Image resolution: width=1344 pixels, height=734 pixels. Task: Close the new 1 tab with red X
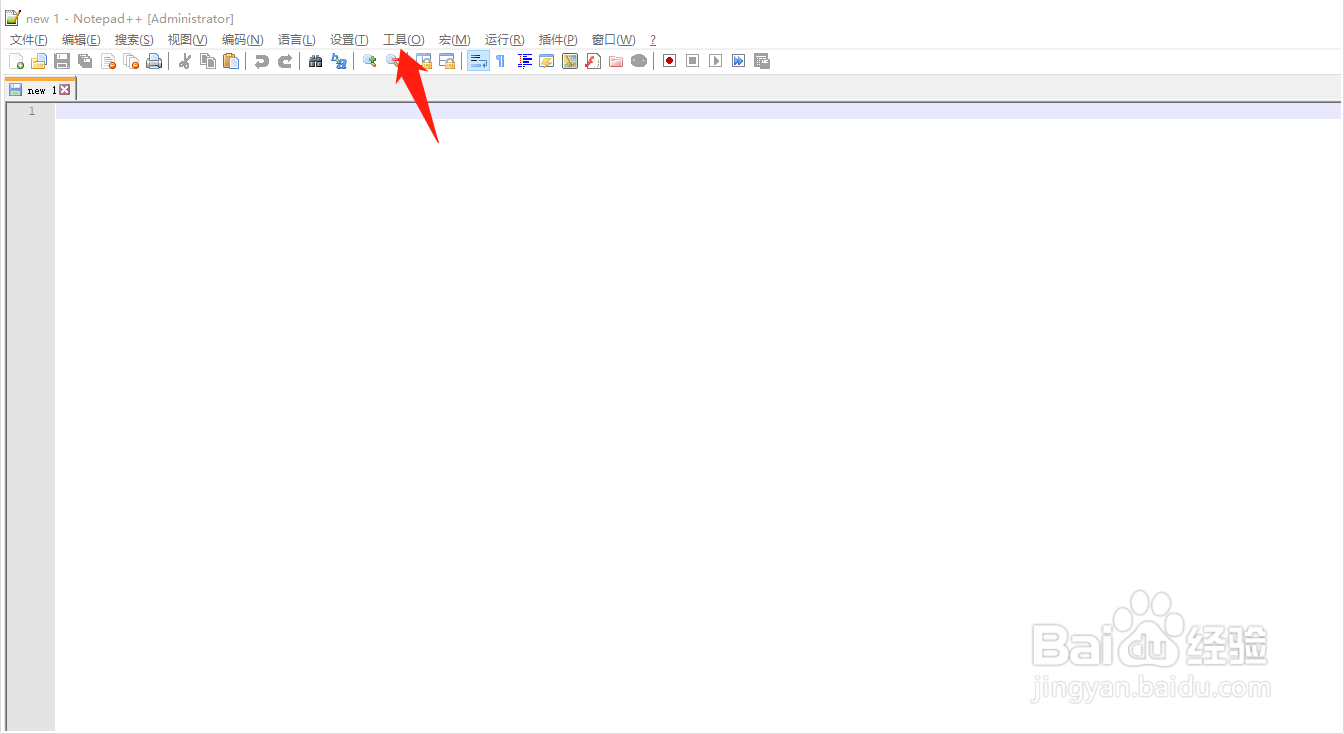coord(65,90)
